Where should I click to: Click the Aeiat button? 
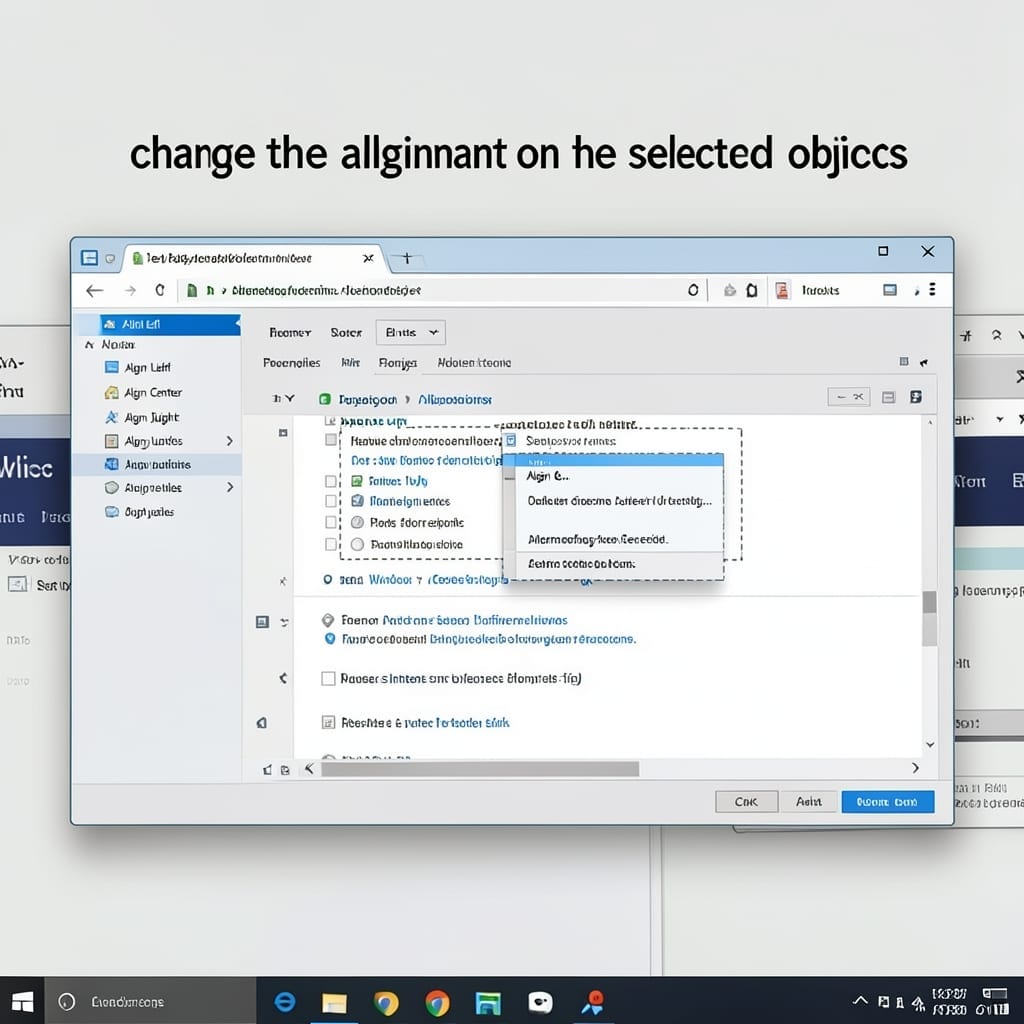pyautogui.click(x=808, y=801)
